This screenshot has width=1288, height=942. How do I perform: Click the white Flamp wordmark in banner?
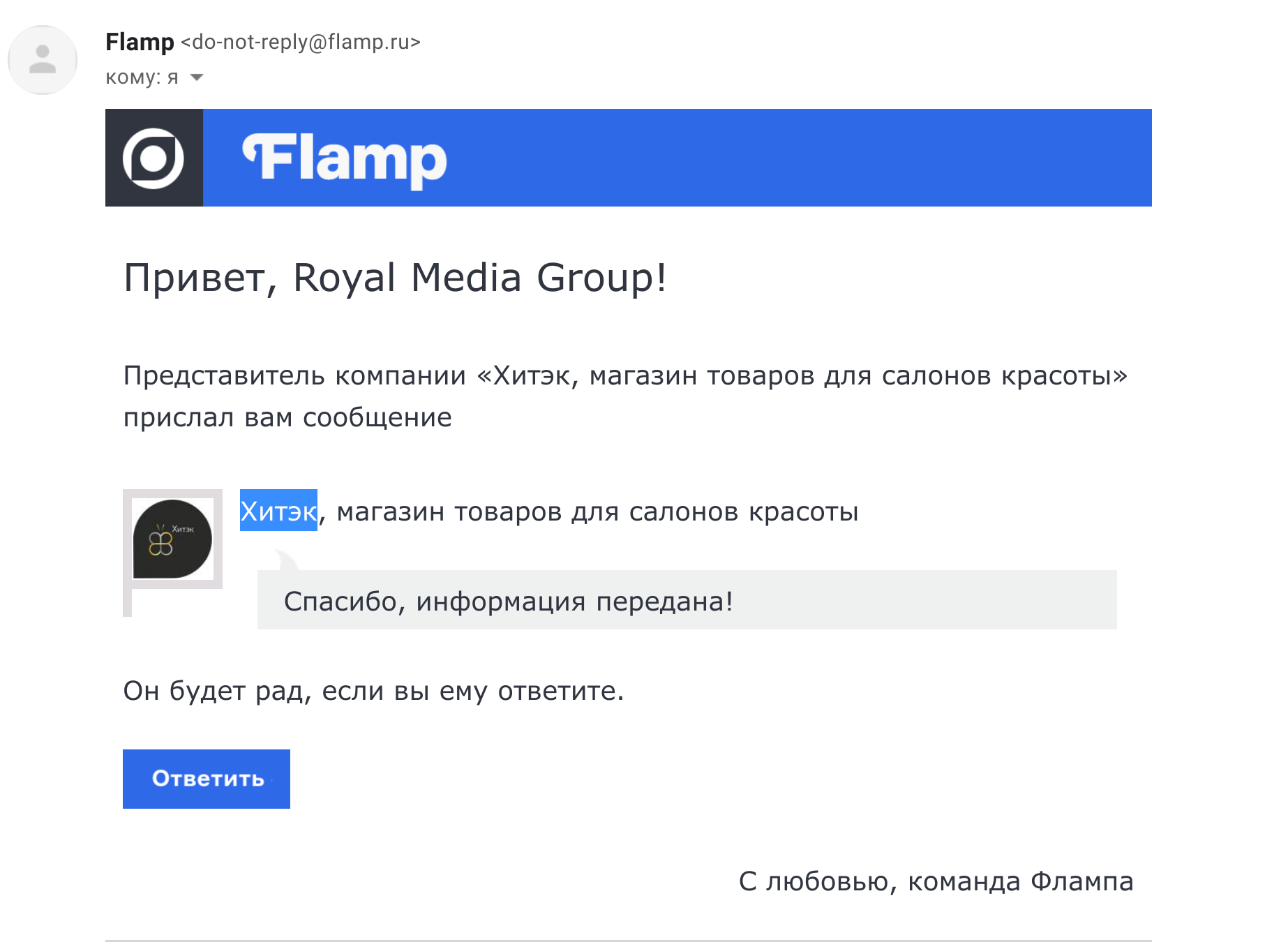point(344,159)
